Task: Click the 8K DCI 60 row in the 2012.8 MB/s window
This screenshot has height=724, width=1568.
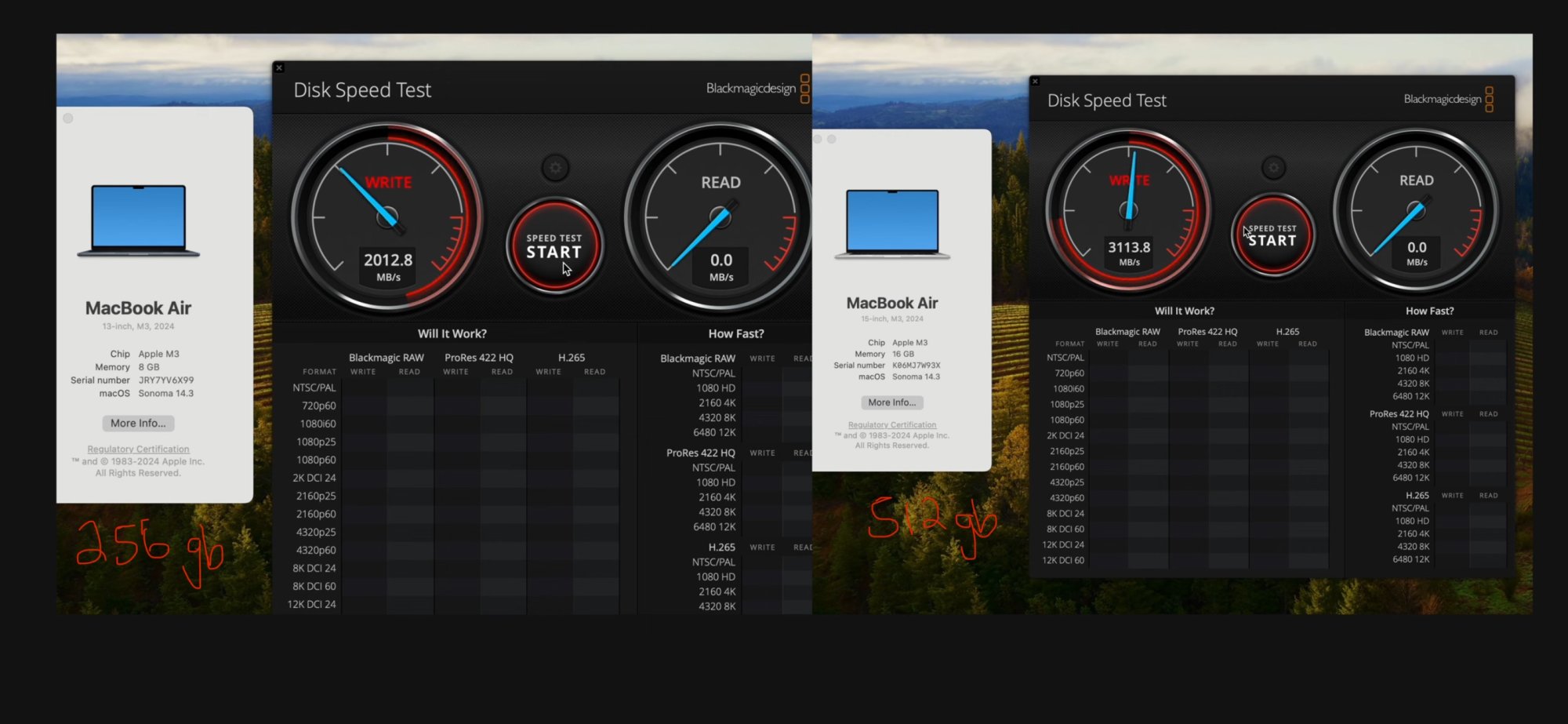Action: pos(455,586)
